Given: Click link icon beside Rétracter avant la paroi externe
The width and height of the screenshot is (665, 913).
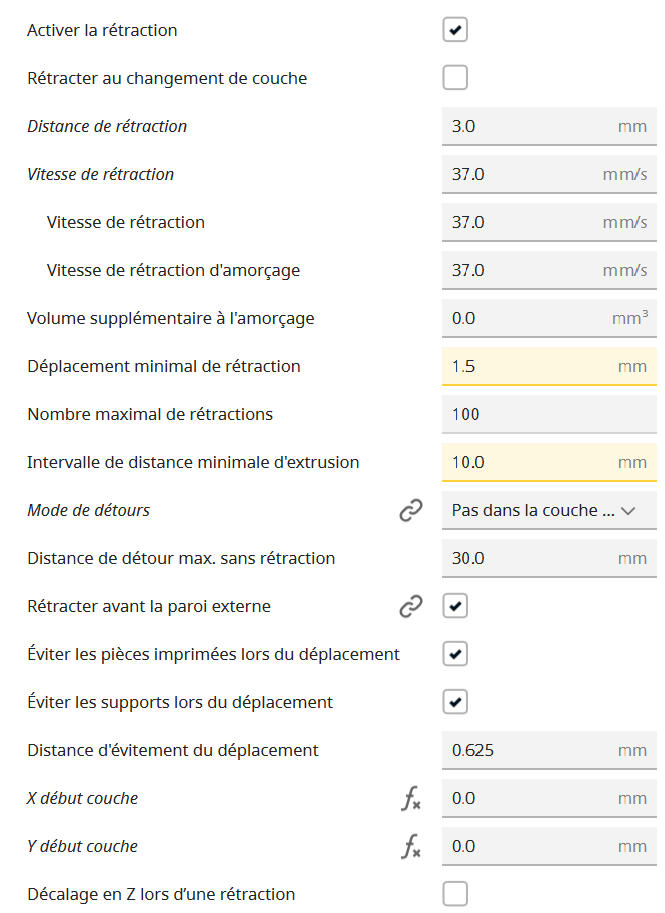Looking at the screenshot, I should (411, 606).
